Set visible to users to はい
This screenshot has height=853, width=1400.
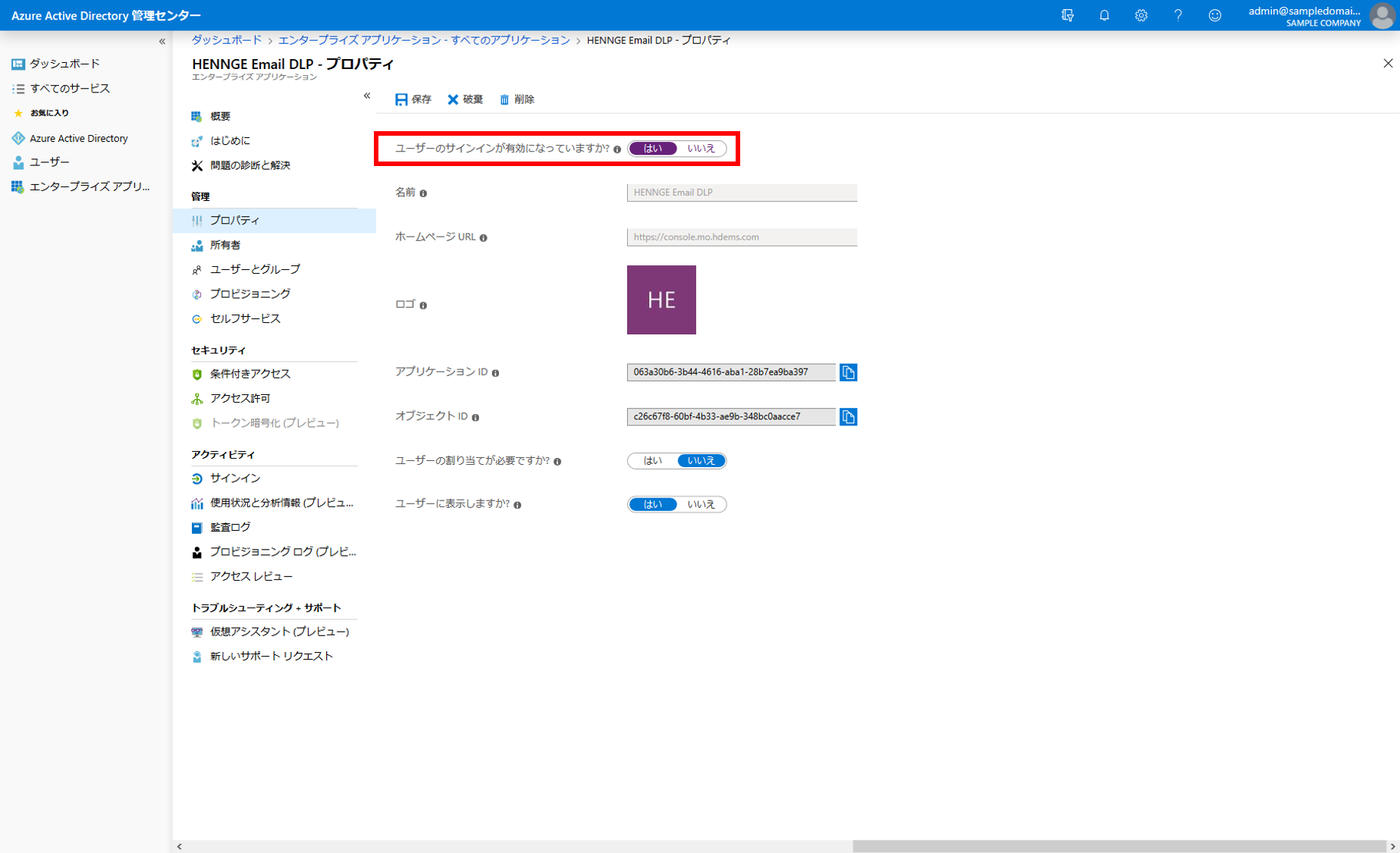point(652,504)
